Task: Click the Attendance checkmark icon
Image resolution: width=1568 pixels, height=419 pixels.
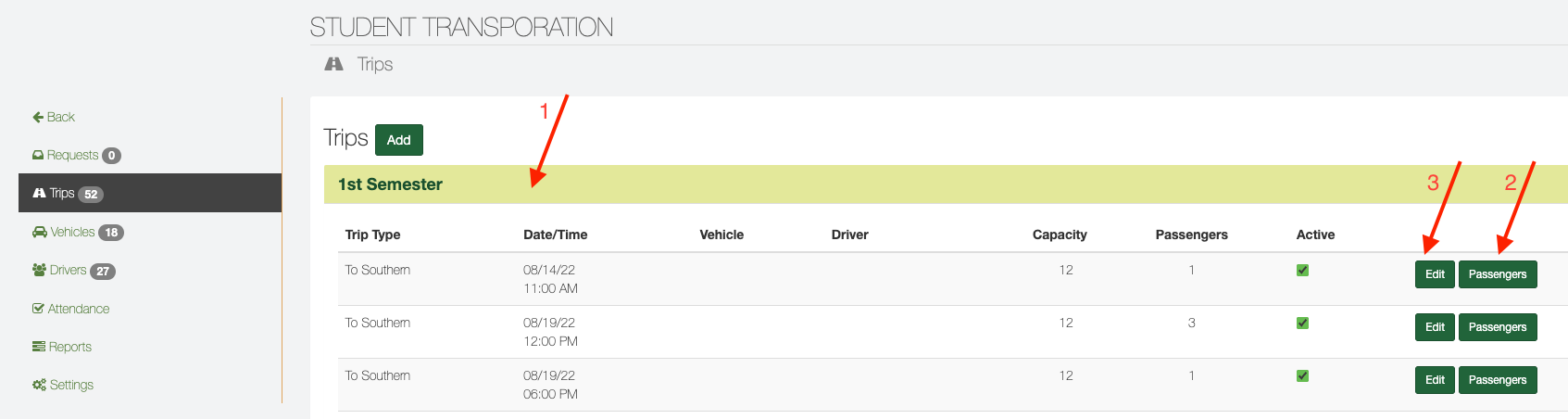Action: coord(38,309)
